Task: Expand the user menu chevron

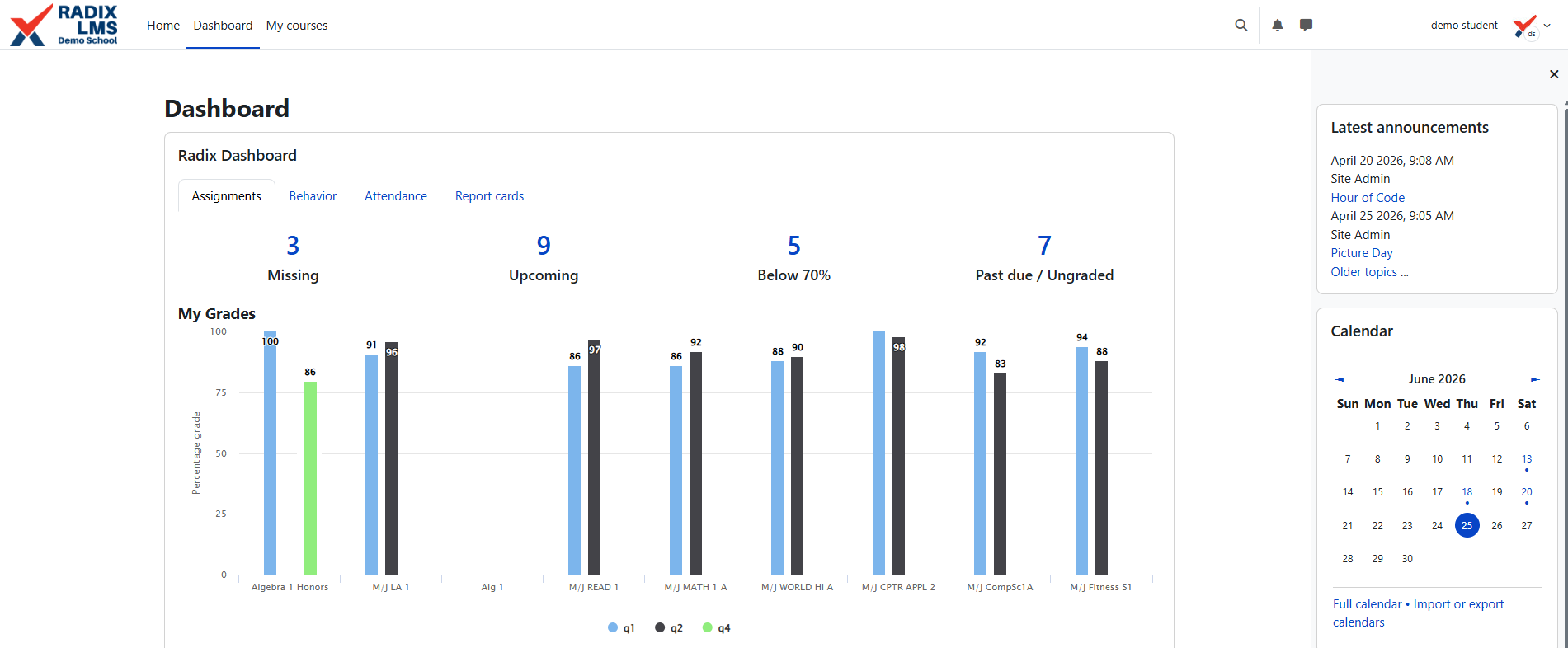Action: pyautogui.click(x=1547, y=26)
